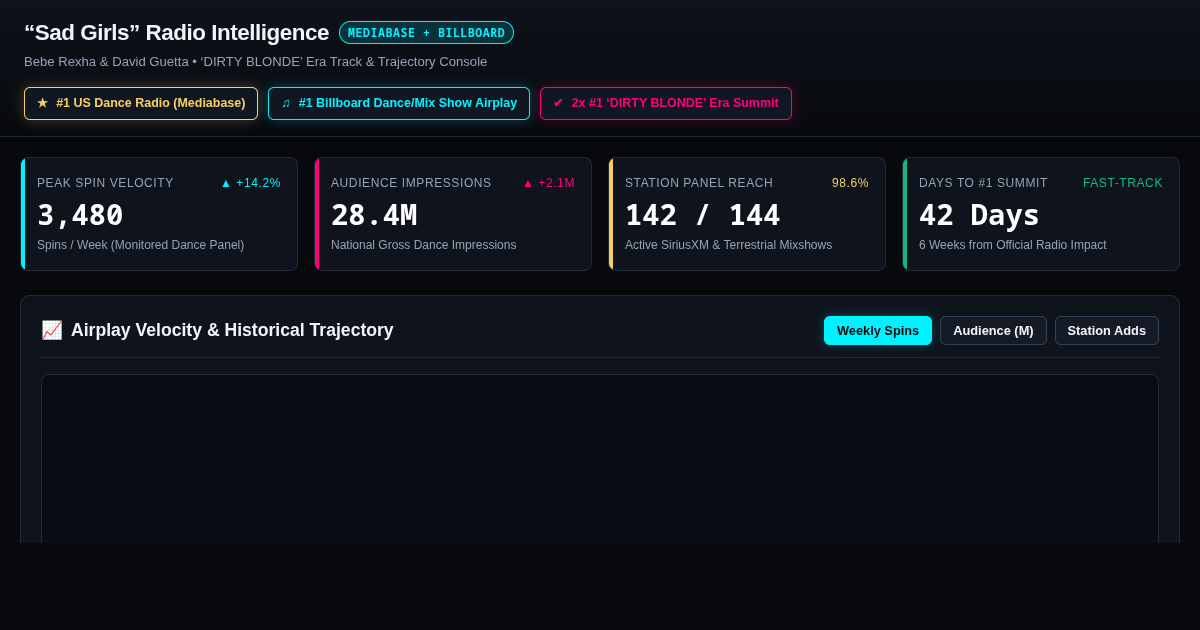Click the chart icon beside Airplay Velocity heading
The width and height of the screenshot is (1200, 630).
[52, 330]
